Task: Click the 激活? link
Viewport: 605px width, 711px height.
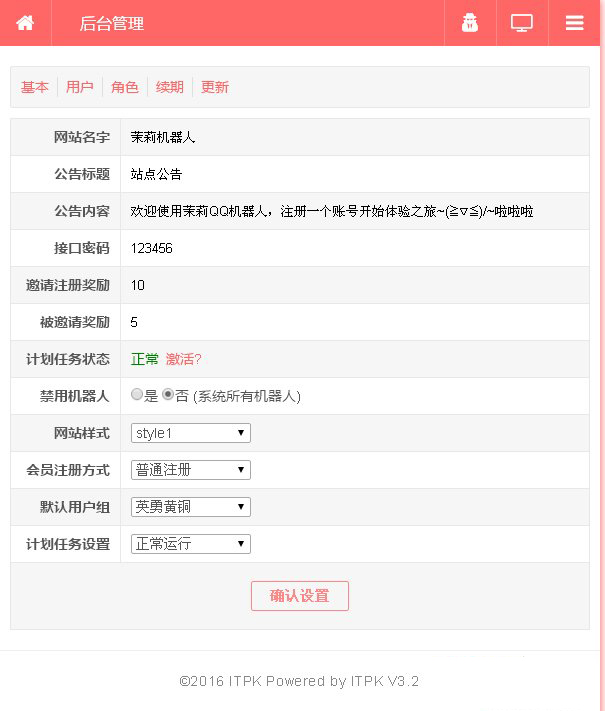Action: [x=183, y=359]
